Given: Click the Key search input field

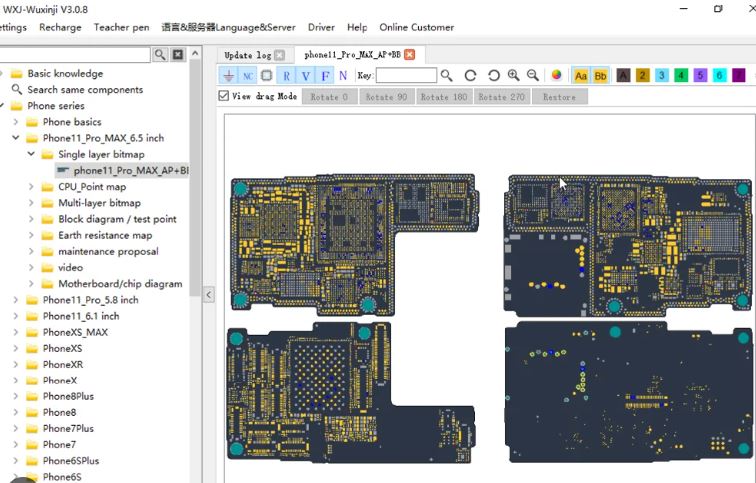Looking at the screenshot, I should 406,76.
